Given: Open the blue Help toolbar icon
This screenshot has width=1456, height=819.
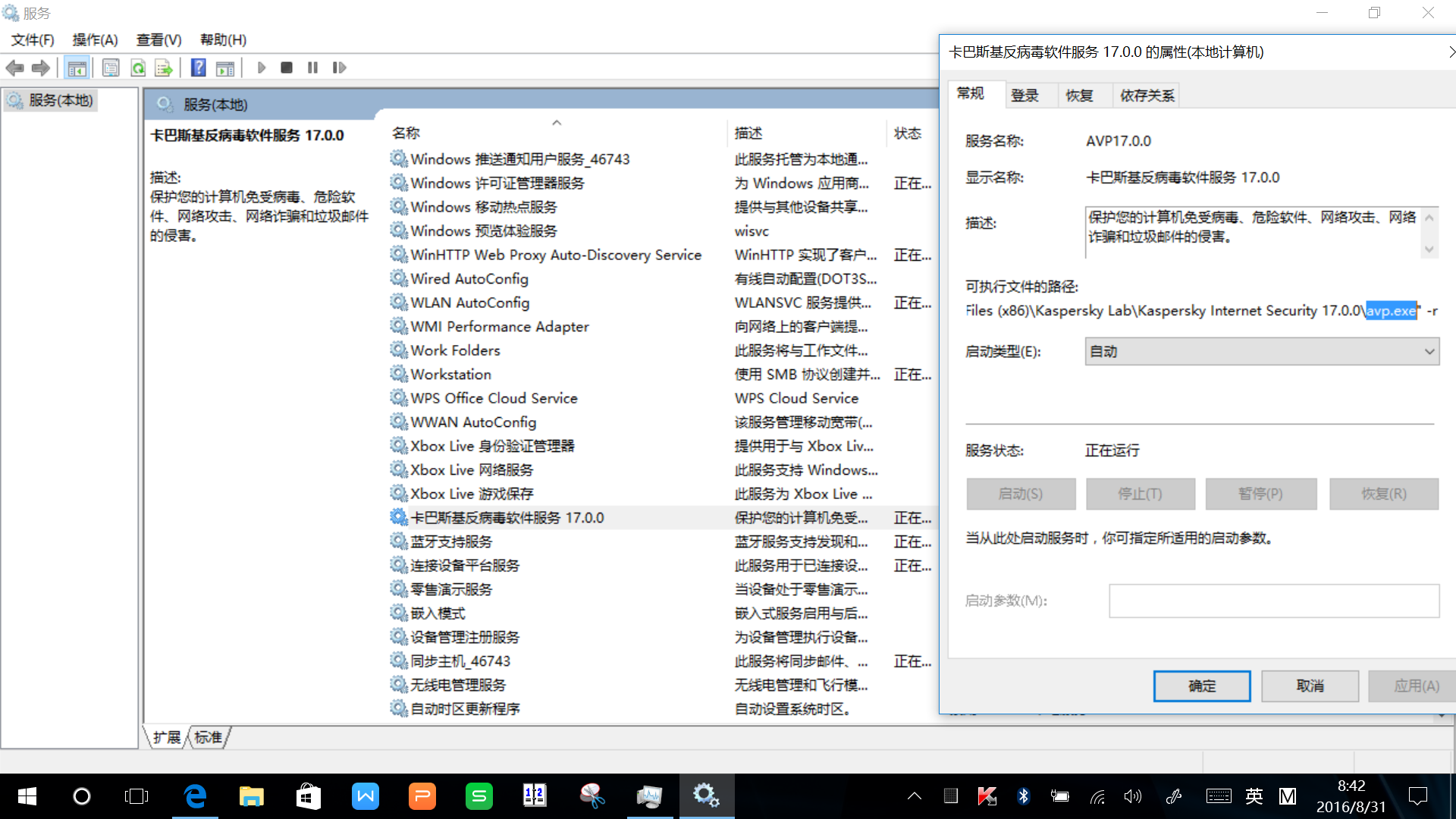Looking at the screenshot, I should click(198, 68).
